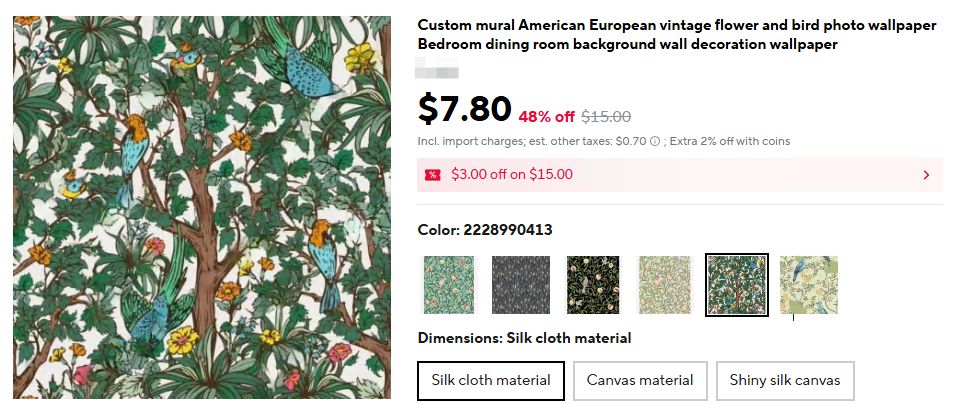This screenshot has height=404, width=953.
Task: Click the selected dark green tree swatch
Action: [737, 285]
